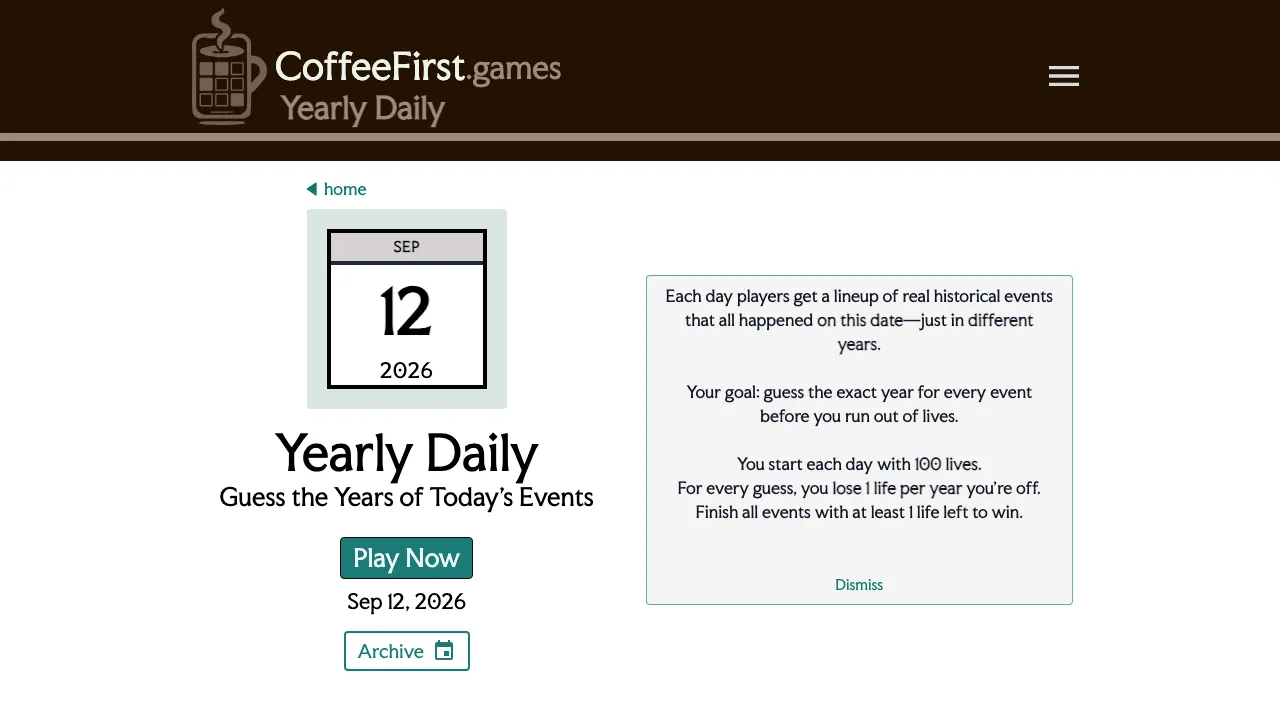The height and width of the screenshot is (720, 1280).
Task: Click the CoffeeFirst.games site title
Action: (418, 67)
